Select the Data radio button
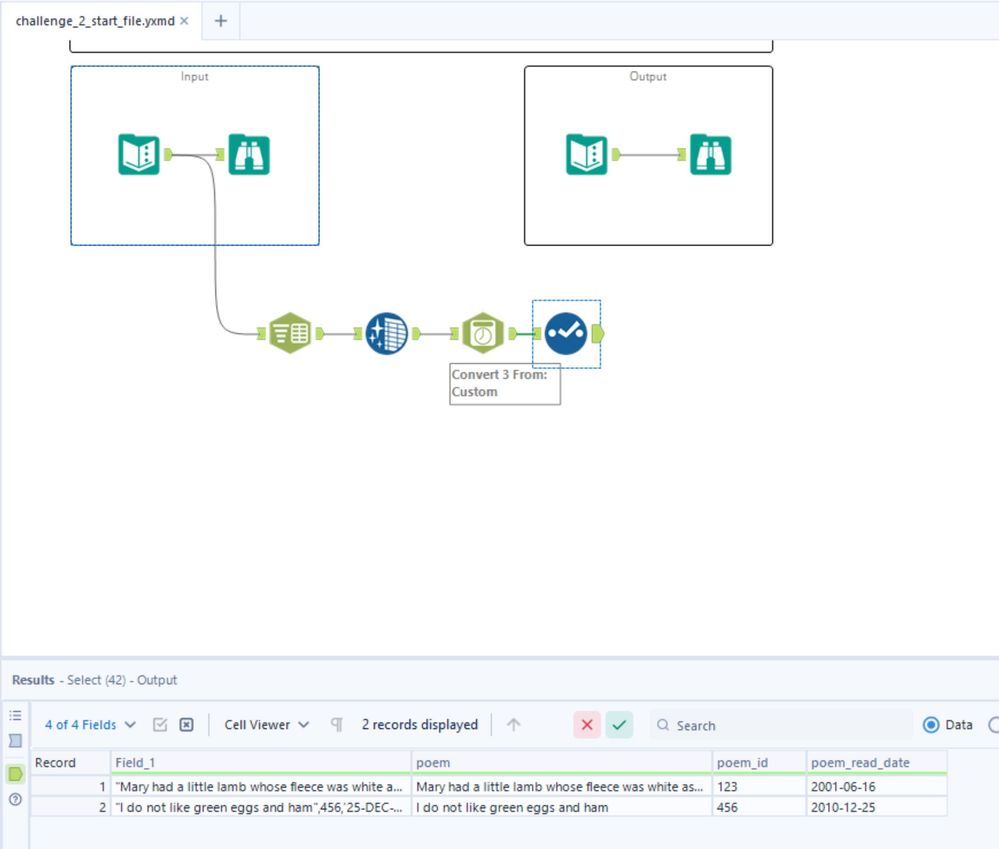 [x=931, y=725]
